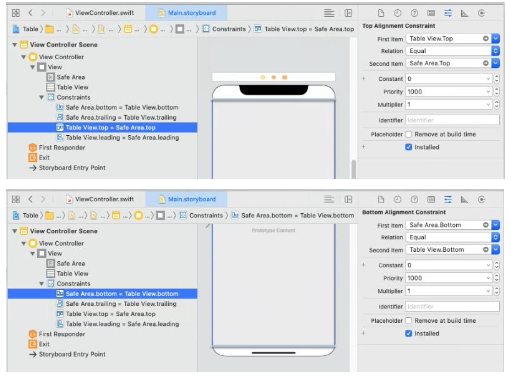The width and height of the screenshot is (511, 377).
Task: Go back in Top Alignment Constraint window toolbar
Action: (30, 13)
